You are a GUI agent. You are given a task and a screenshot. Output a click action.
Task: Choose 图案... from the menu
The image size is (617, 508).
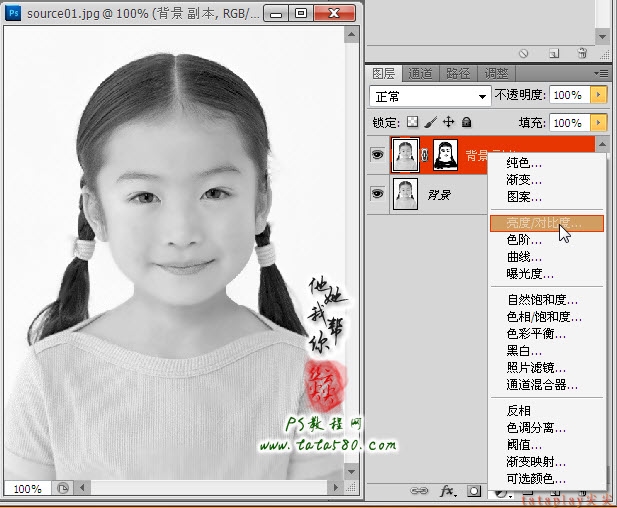point(547,196)
